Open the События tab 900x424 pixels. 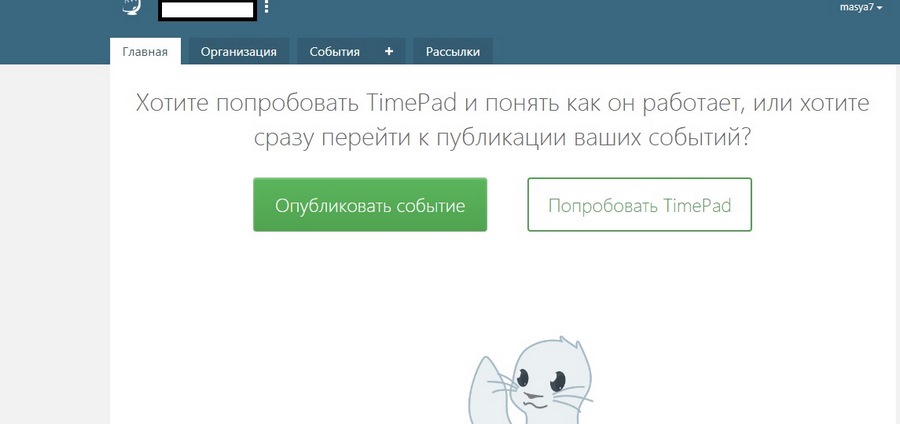335,52
